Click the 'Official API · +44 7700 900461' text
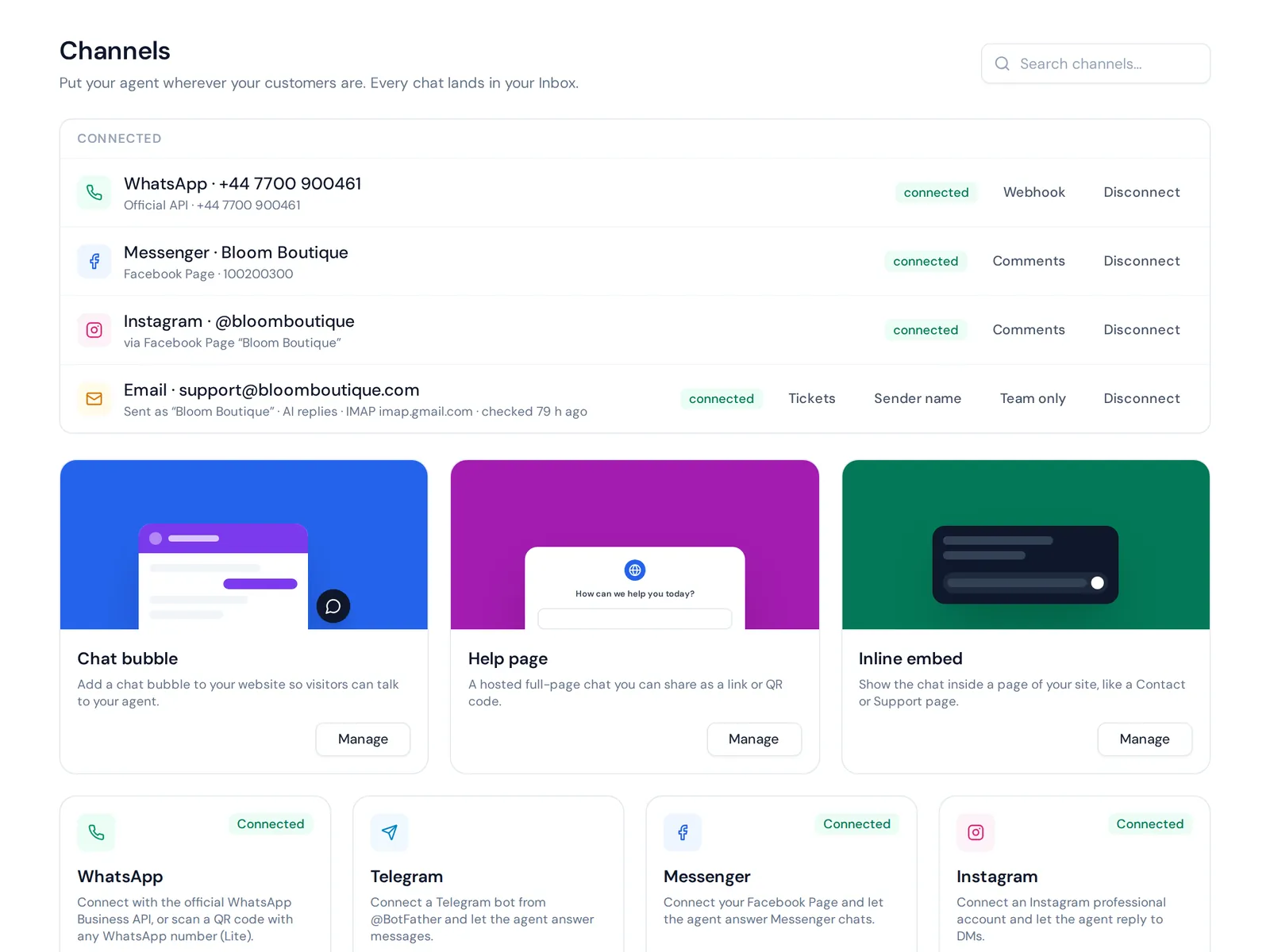This screenshot has width=1270, height=952. point(212,205)
